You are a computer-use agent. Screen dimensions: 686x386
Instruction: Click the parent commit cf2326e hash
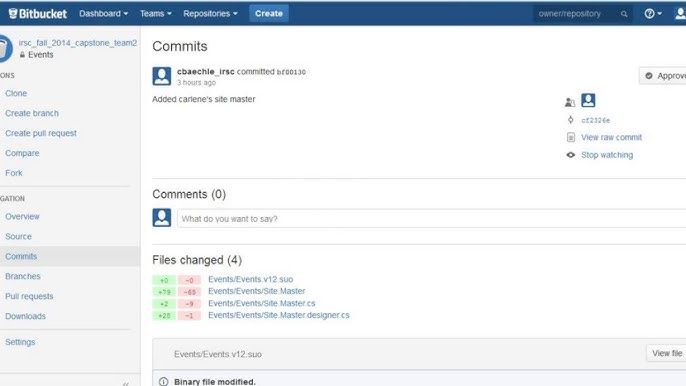(595, 120)
